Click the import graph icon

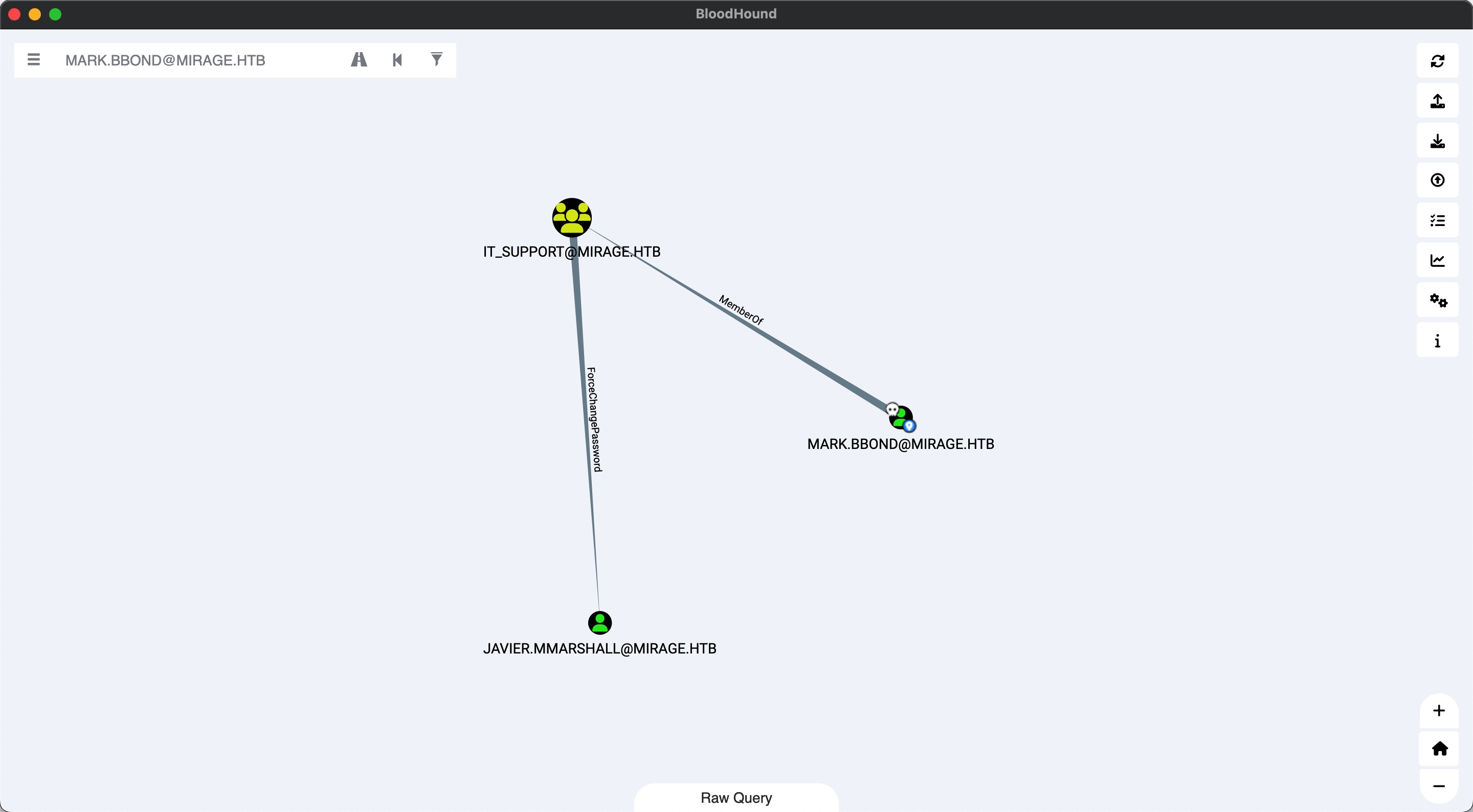1437,141
